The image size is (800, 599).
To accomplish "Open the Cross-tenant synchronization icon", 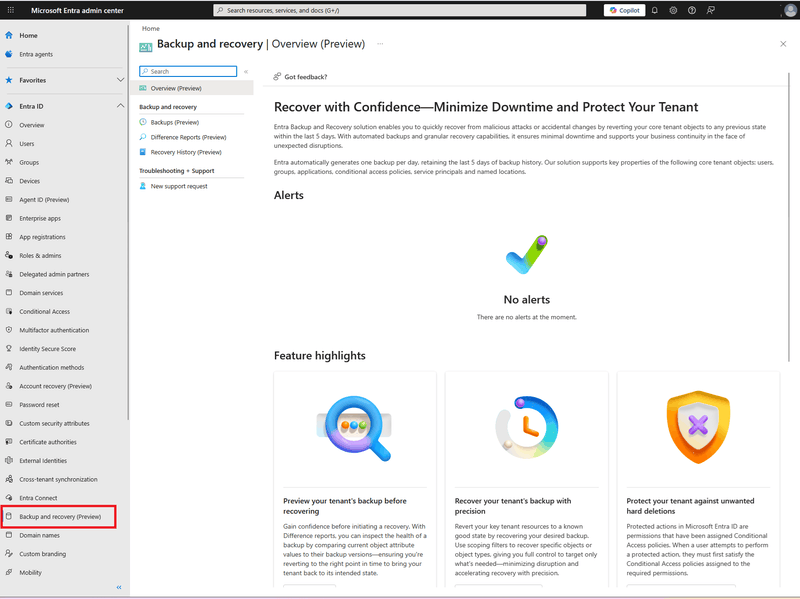I will click(9, 479).
